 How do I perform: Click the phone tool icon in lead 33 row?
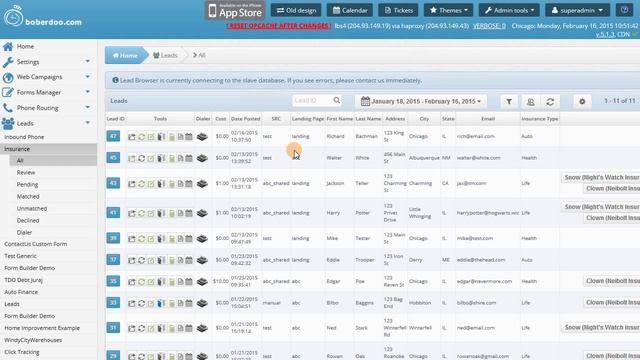click(x=161, y=303)
